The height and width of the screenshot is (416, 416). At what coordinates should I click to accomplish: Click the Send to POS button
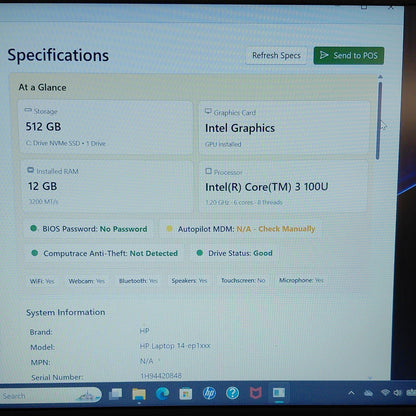click(x=349, y=55)
